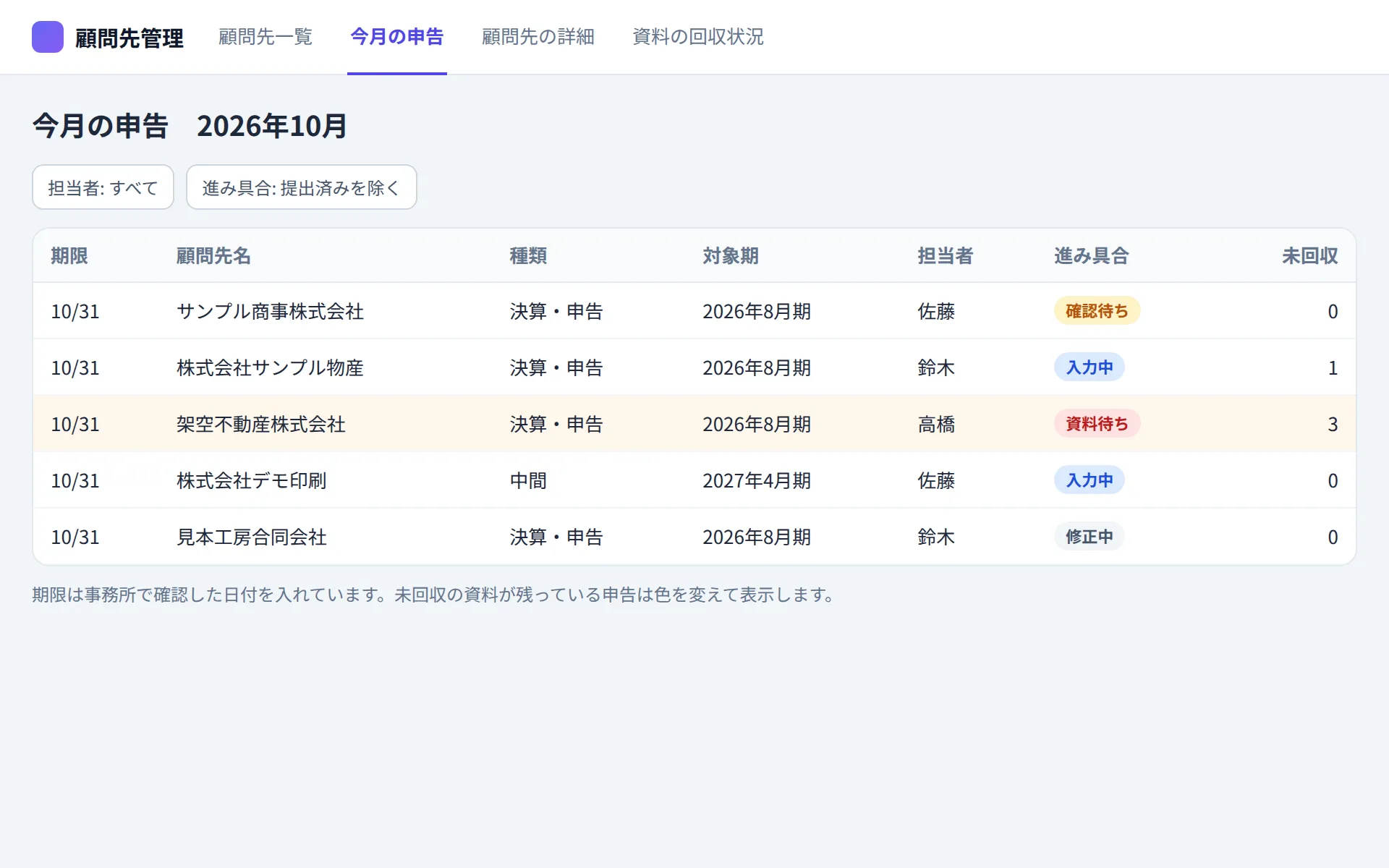Click 2026年8月期 in the 見本工房合同会社 row

[757, 537]
